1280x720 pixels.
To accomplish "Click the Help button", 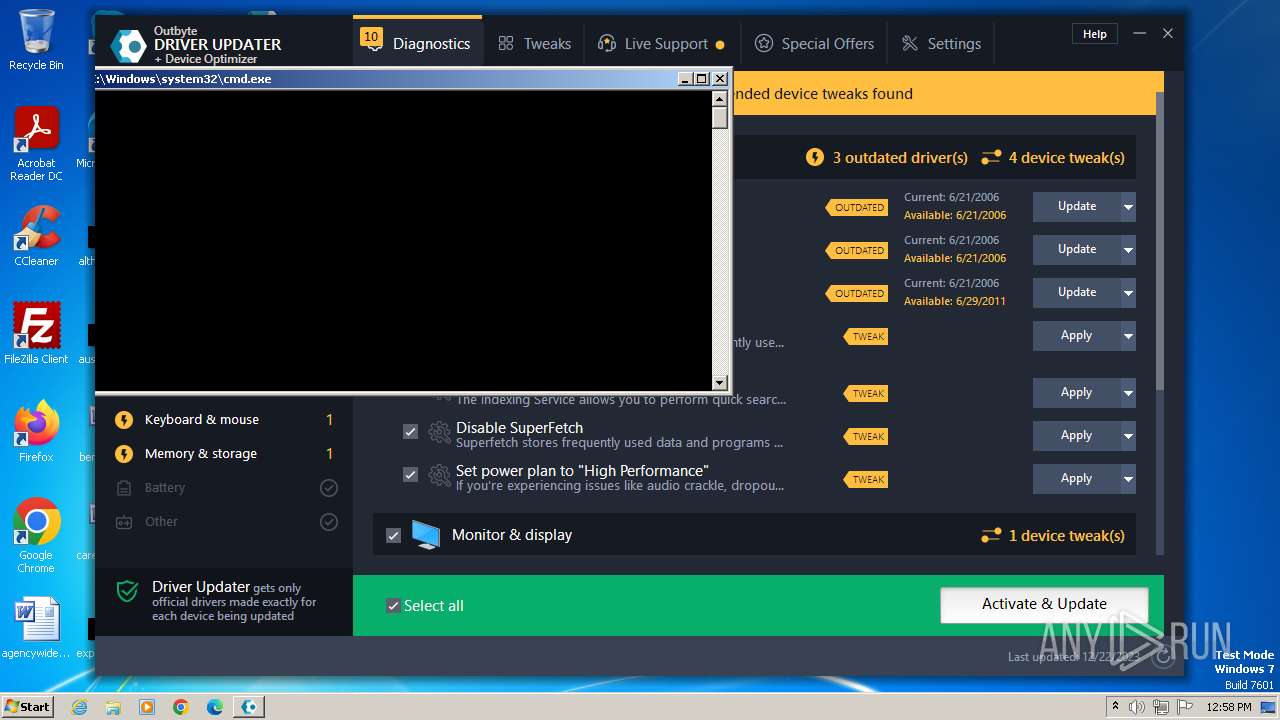I will [x=1095, y=34].
